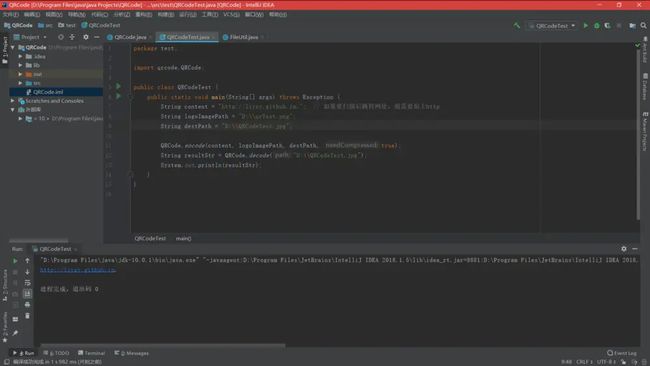Click the QRCodeTest breadcrumb in navigation bar

coord(101,25)
